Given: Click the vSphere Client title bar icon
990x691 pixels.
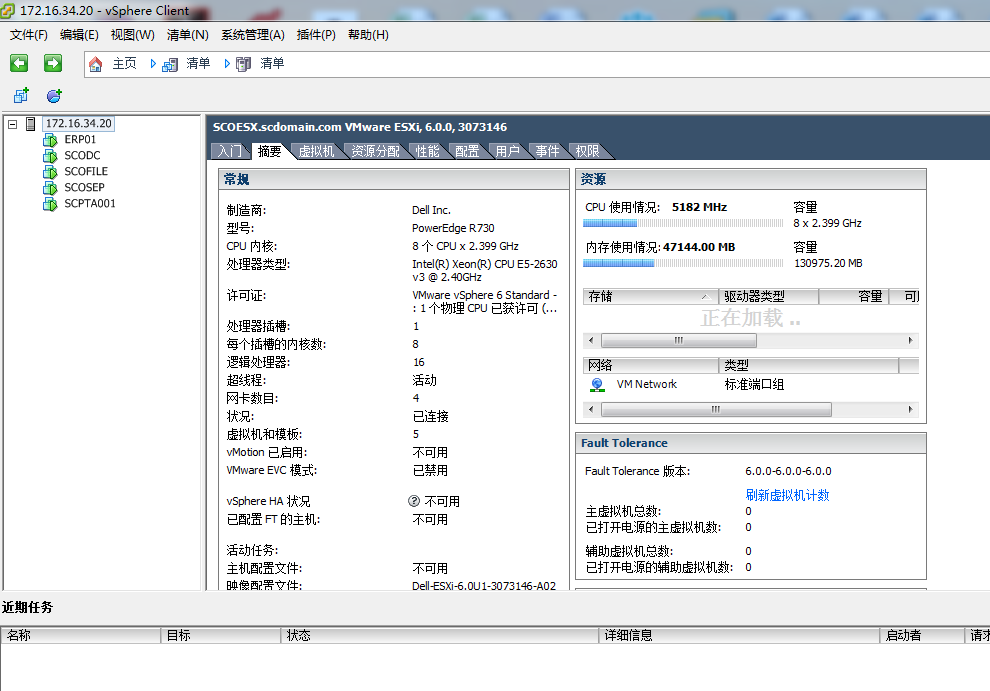Looking at the screenshot, I should 8,11.
